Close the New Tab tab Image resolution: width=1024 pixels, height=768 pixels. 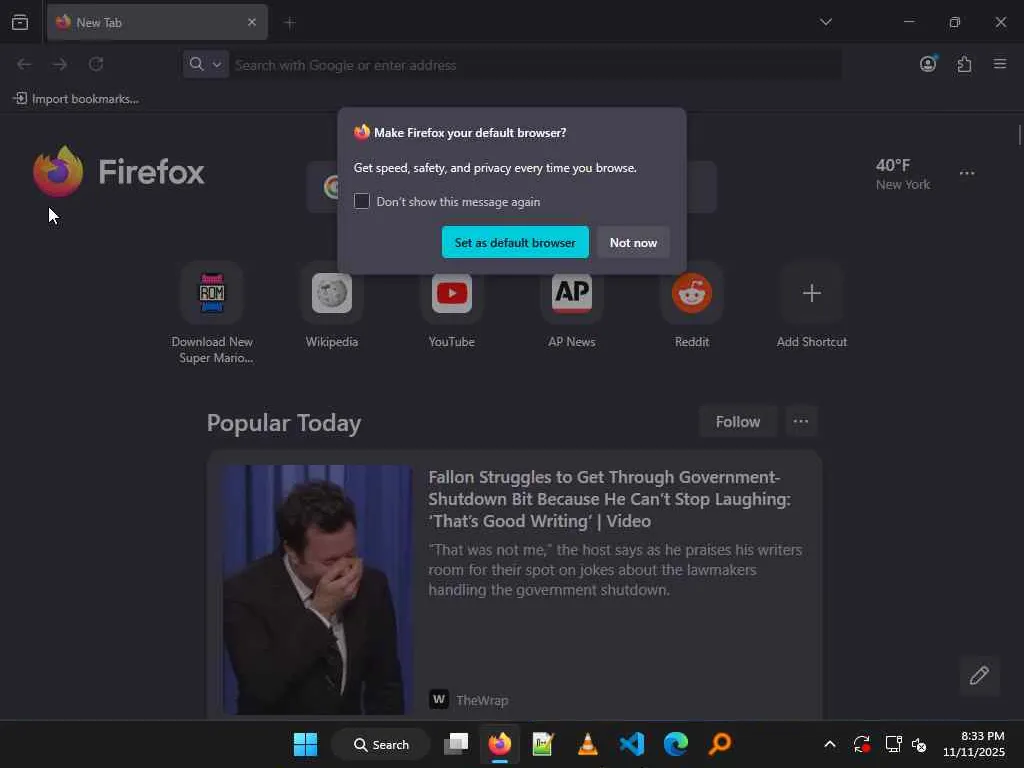(251, 22)
